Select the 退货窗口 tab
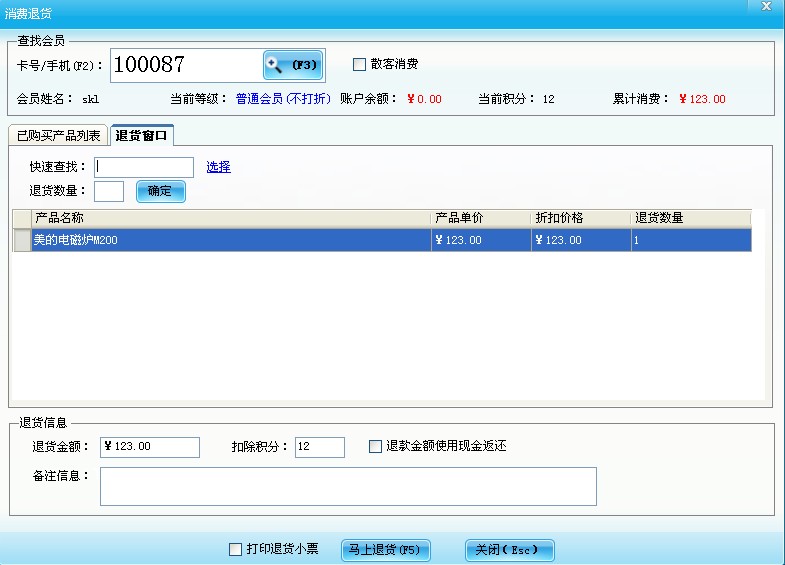Image resolution: width=785 pixels, height=565 pixels. (x=142, y=135)
